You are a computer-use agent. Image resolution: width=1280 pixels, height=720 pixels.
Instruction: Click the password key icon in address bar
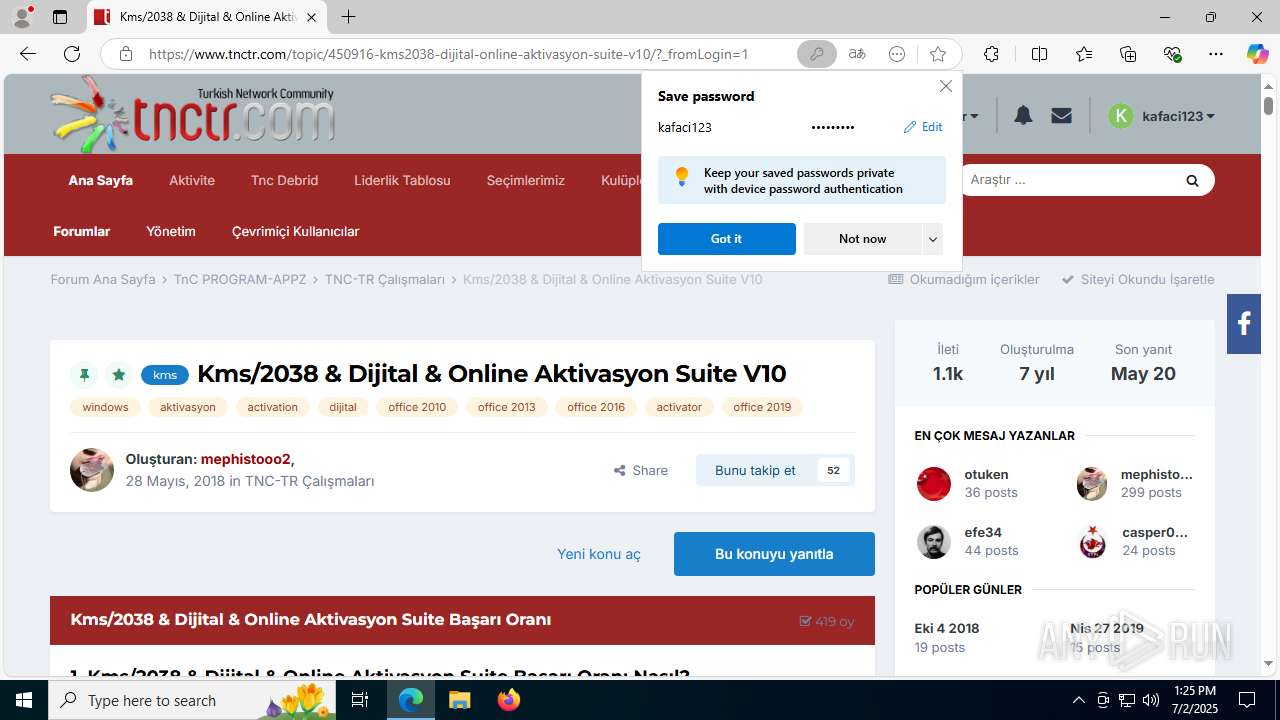pyautogui.click(x=816, y=54)
